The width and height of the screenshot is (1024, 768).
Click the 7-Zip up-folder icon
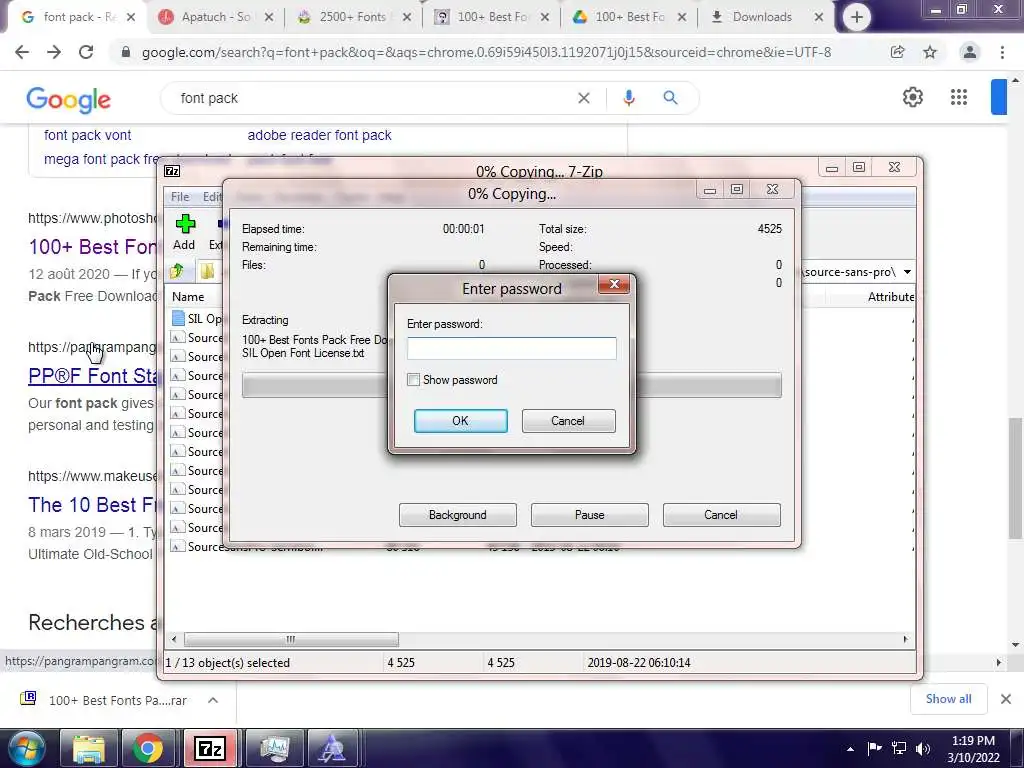click(x=178, y=271)
